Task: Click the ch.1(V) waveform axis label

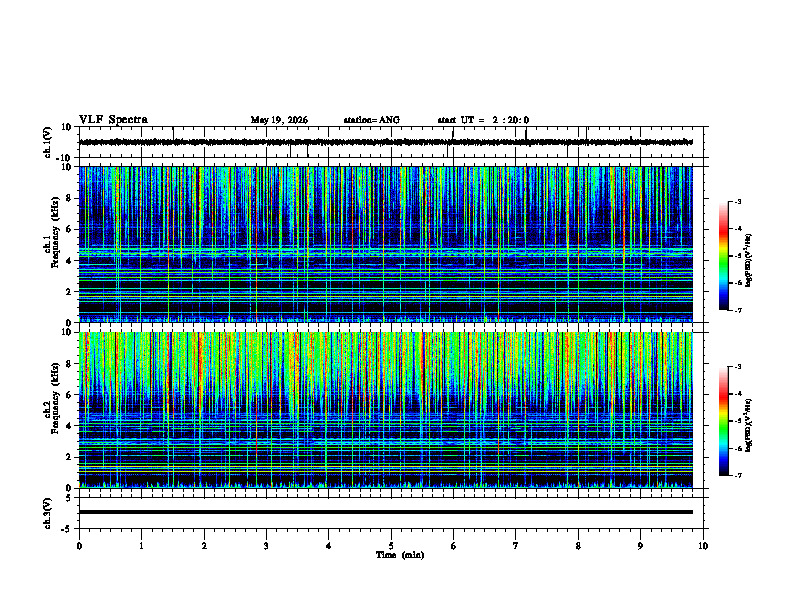Action: (48, 142)
